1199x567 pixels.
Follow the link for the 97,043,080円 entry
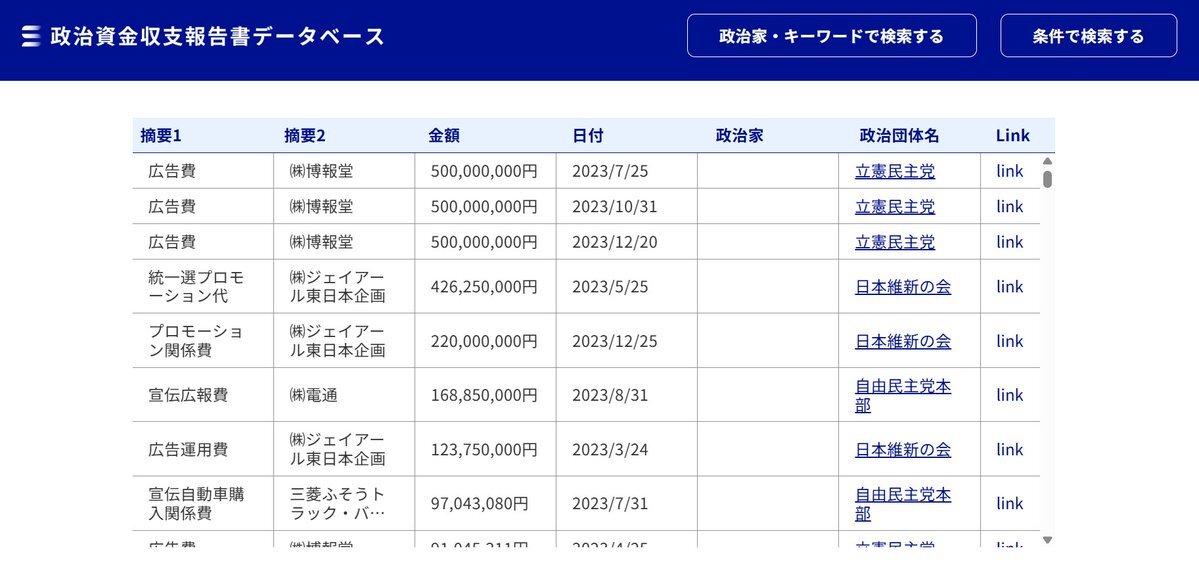click(1009, 504)
